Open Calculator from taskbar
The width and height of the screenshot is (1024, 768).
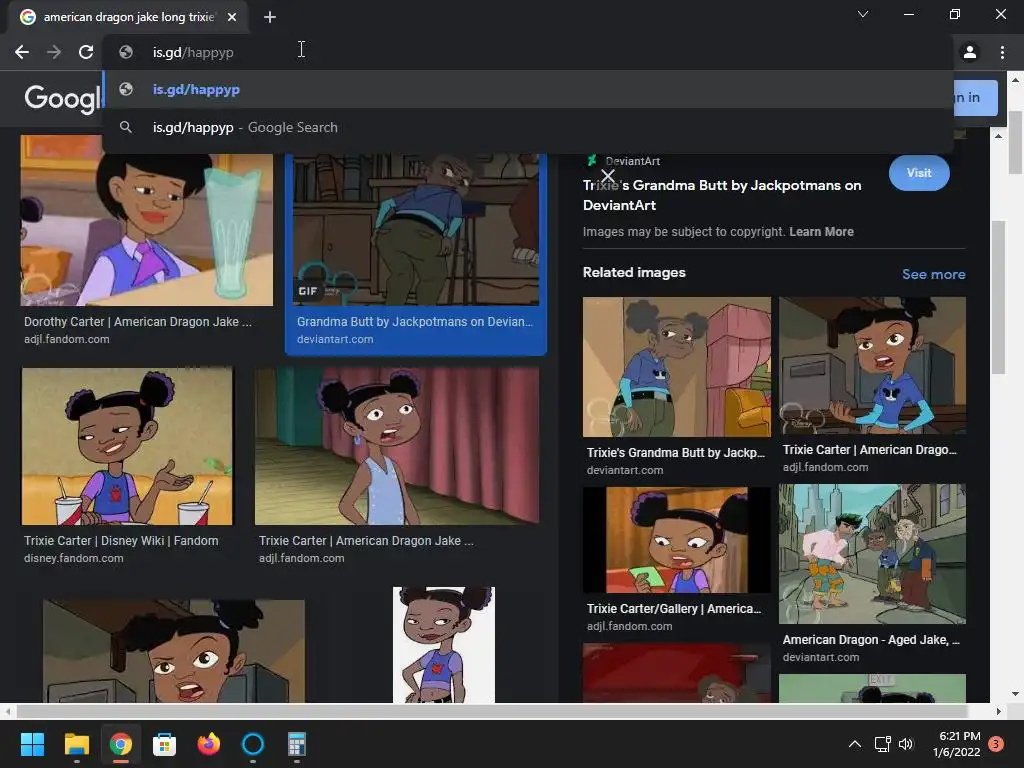click(x=296, y=744)
